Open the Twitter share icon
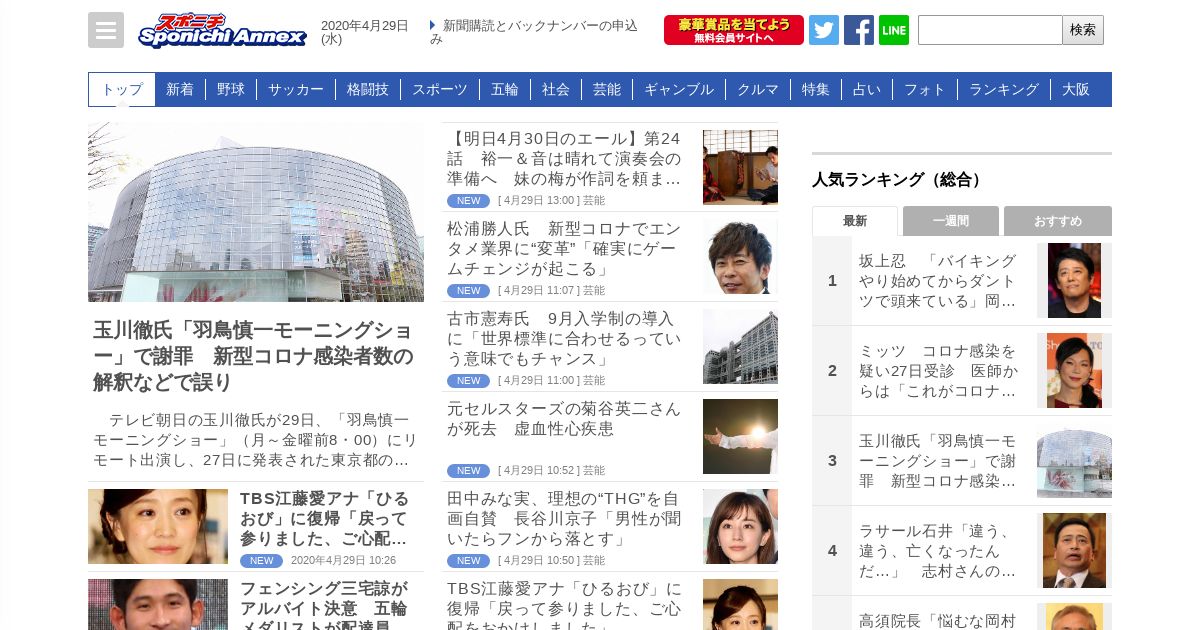1200x630 pixels. pyautogui.click(x=824, y=30)
